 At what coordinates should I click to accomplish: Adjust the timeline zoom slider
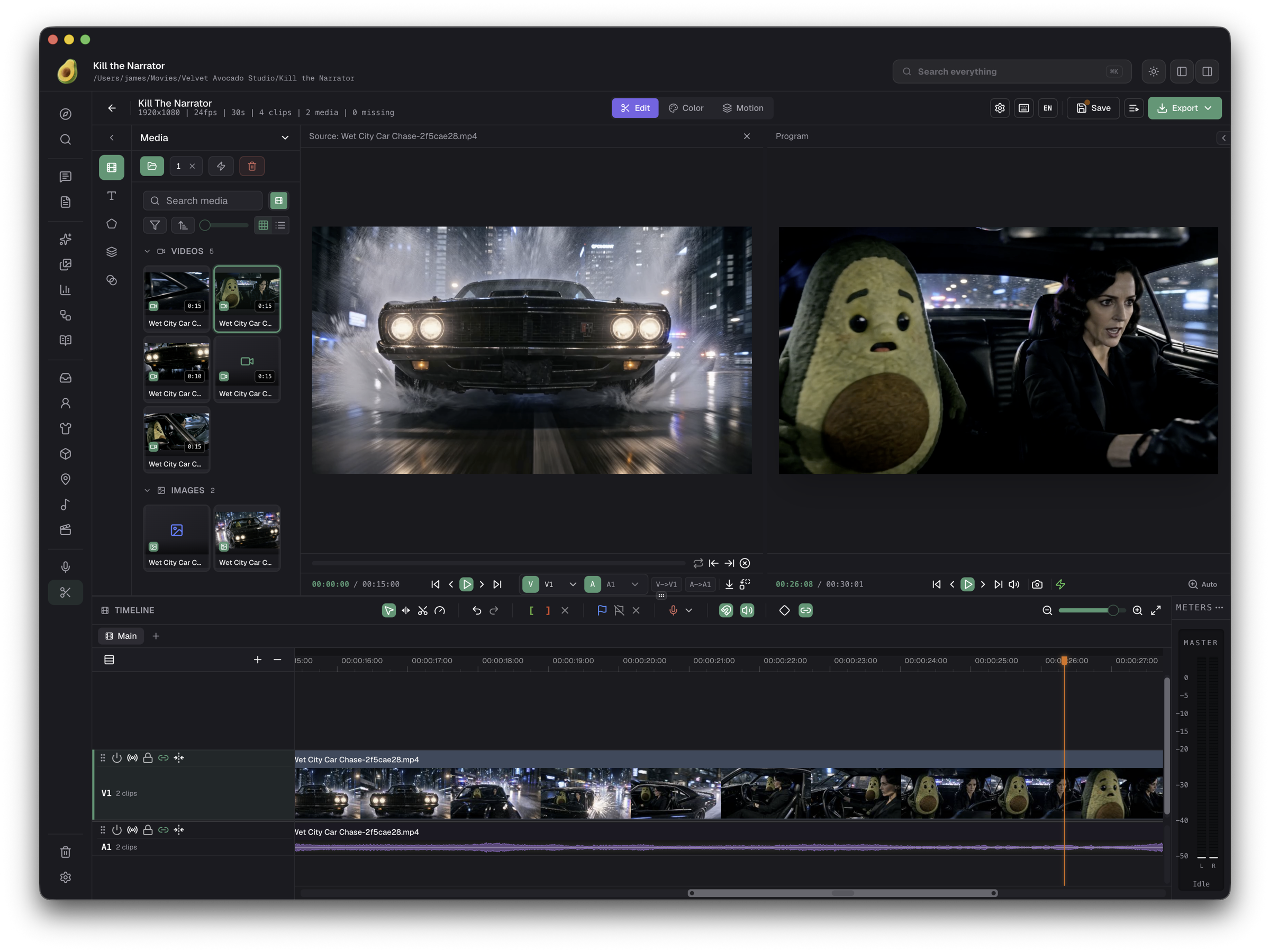[x=1092, y=610]
